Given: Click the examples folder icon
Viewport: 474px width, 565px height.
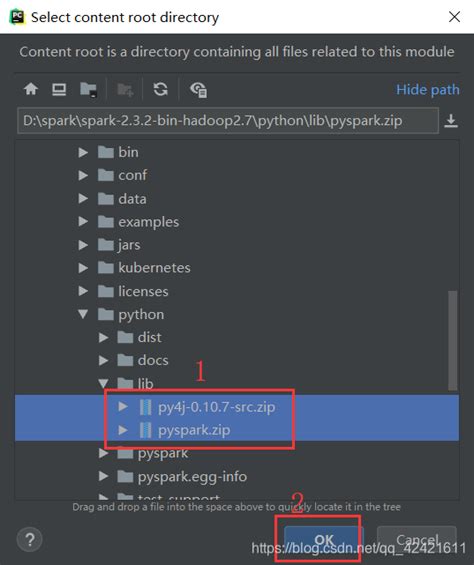Looking at the screenshot, I should tap(106, 222).
